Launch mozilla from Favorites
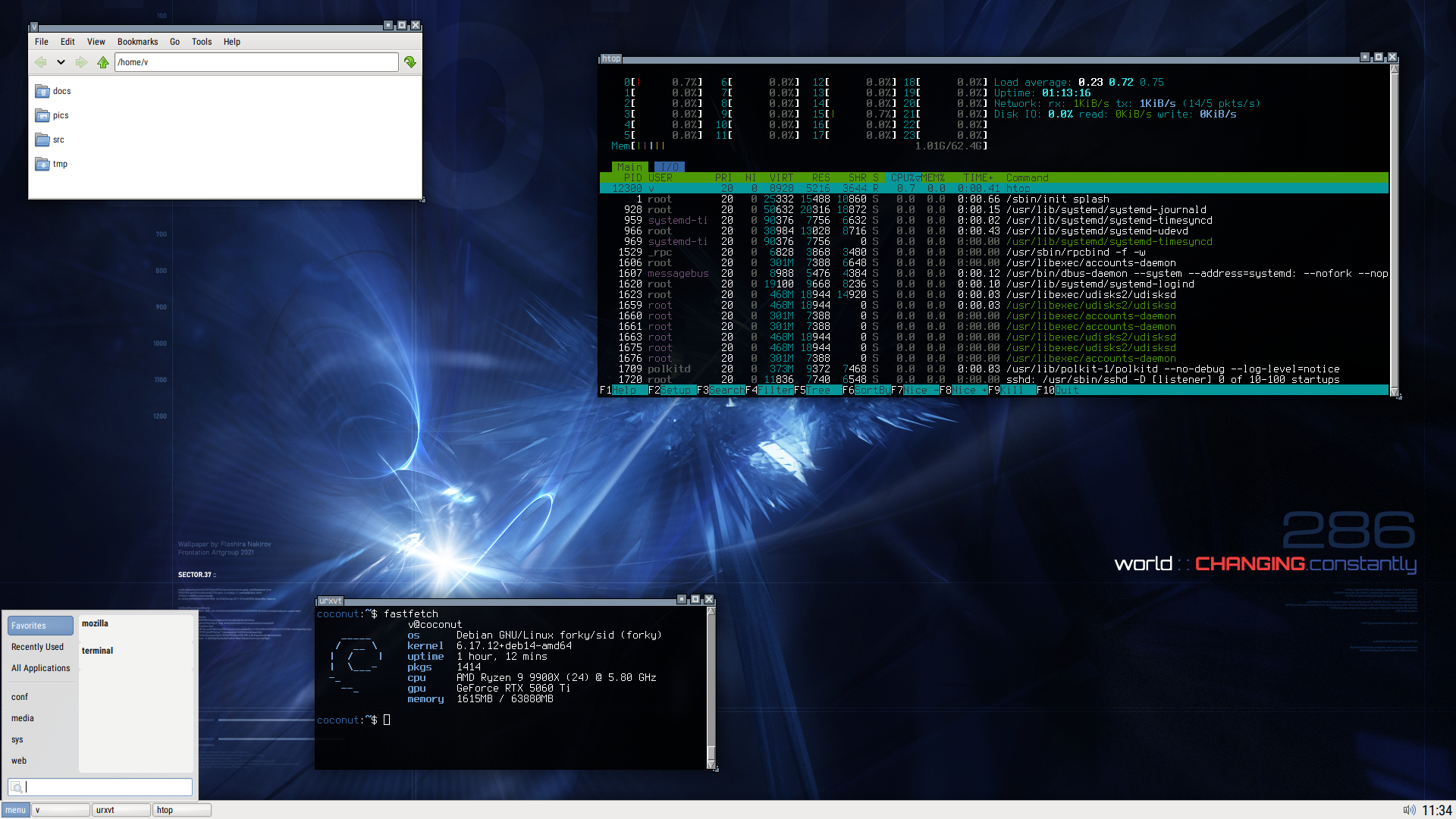The image size is (1456, 819). point(96,623)
